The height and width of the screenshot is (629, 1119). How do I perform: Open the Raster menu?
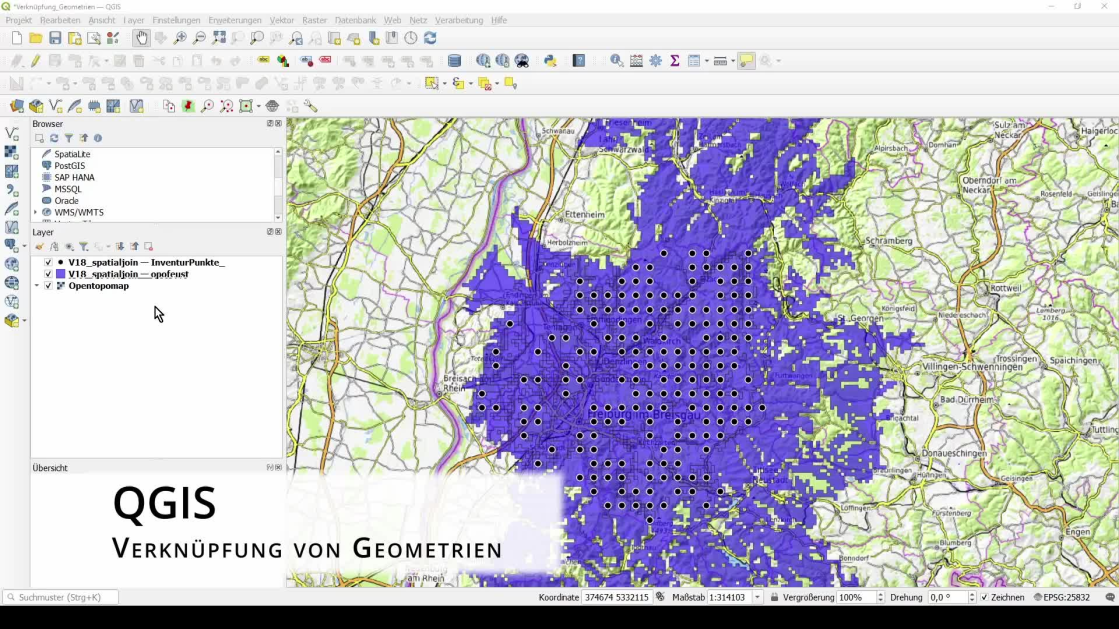tap(314, 20)
